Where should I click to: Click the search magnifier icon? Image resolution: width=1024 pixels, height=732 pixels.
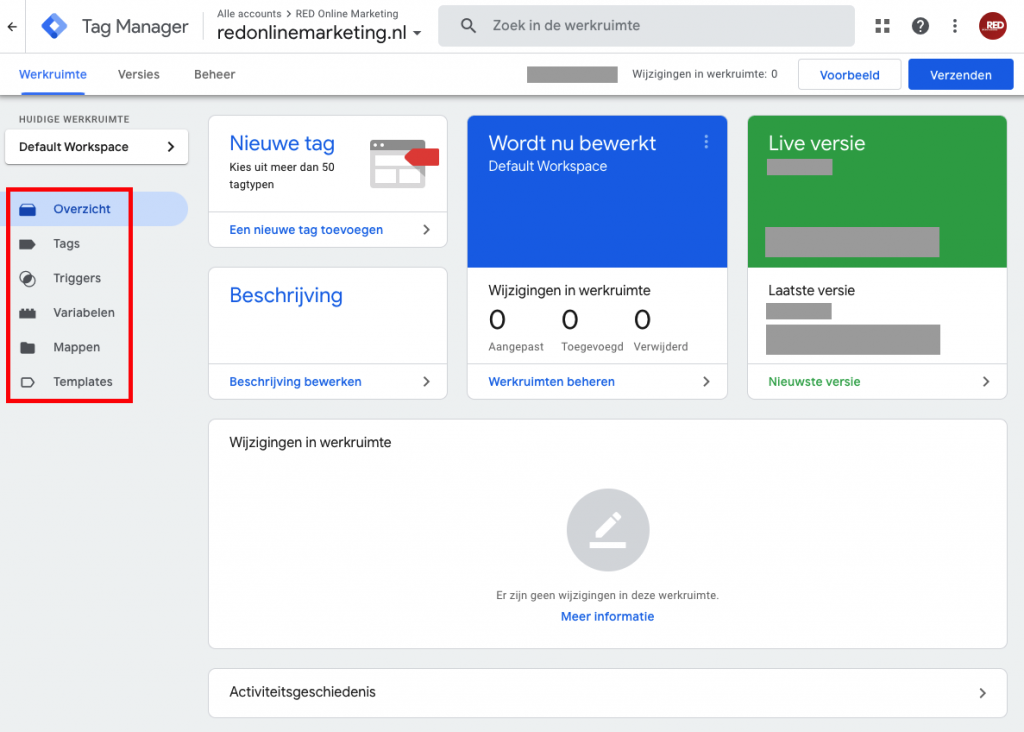[x=468, y=25]
